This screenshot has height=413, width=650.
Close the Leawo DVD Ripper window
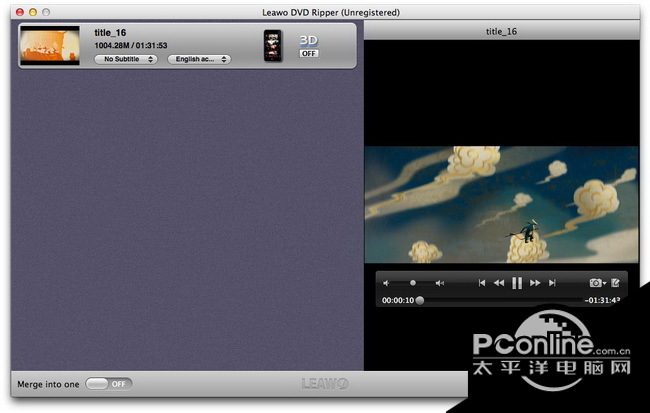20,12
